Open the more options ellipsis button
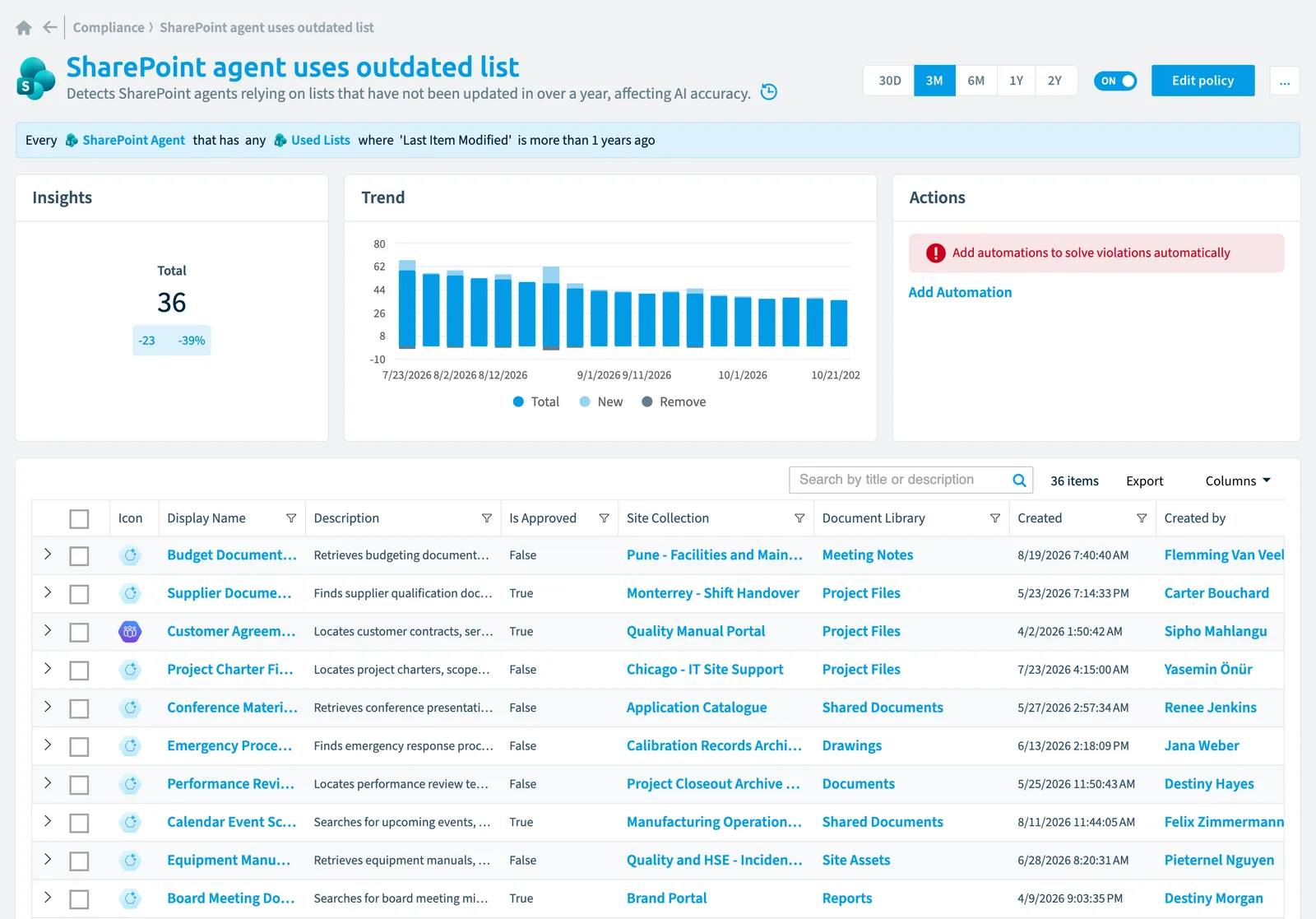1316x919 pixels. coord(1285,81)
